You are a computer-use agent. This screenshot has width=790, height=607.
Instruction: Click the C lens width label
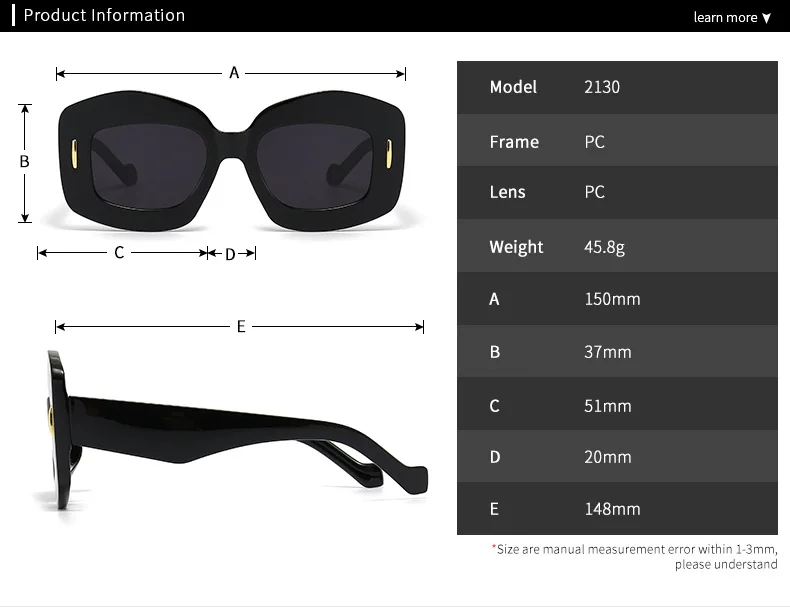(x=119, y=252)
